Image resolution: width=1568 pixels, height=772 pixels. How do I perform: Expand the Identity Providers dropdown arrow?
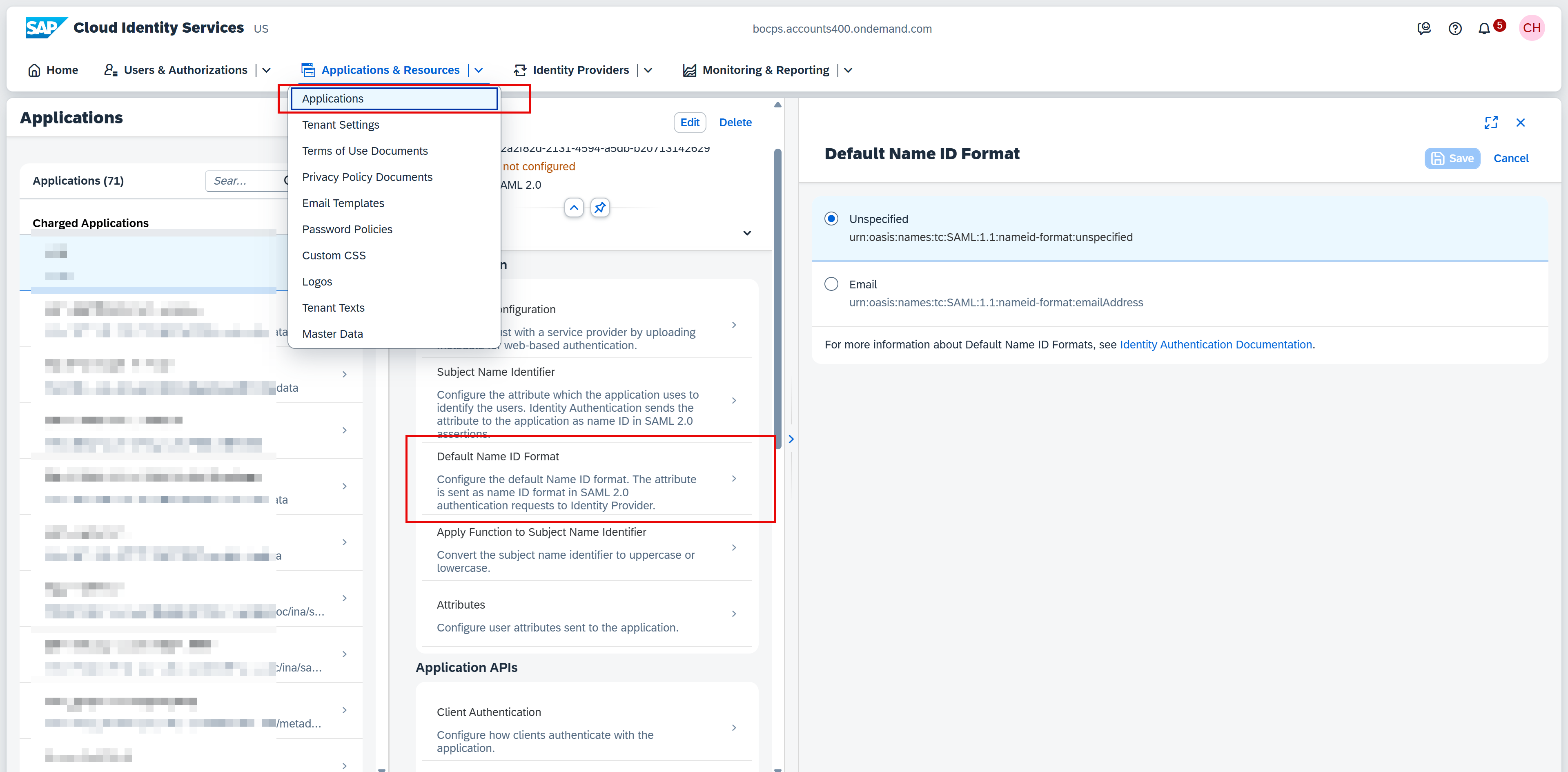648,70
